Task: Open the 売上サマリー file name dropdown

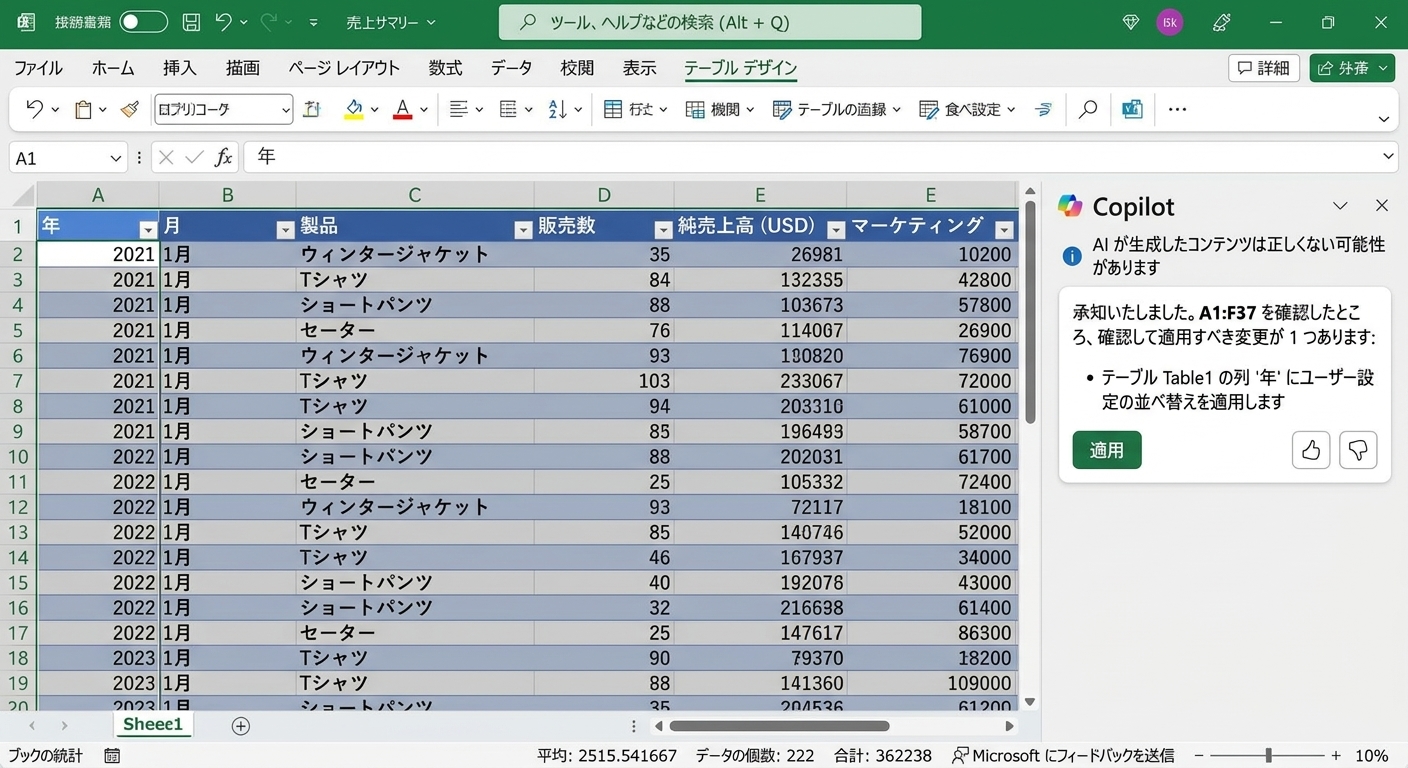Action: point(391,22)
